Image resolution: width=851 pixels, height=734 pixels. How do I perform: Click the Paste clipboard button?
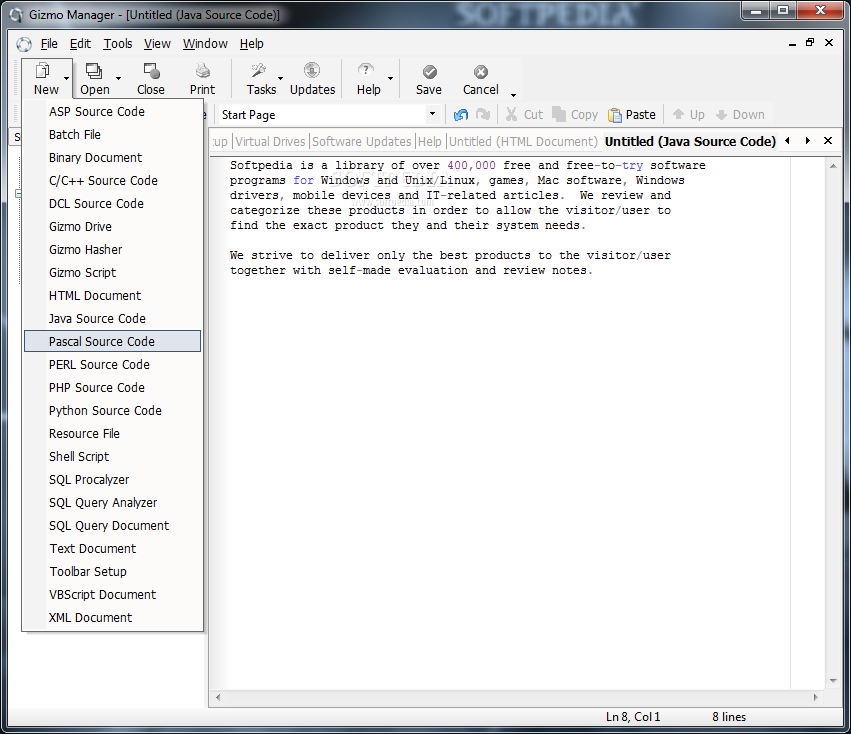632,115
